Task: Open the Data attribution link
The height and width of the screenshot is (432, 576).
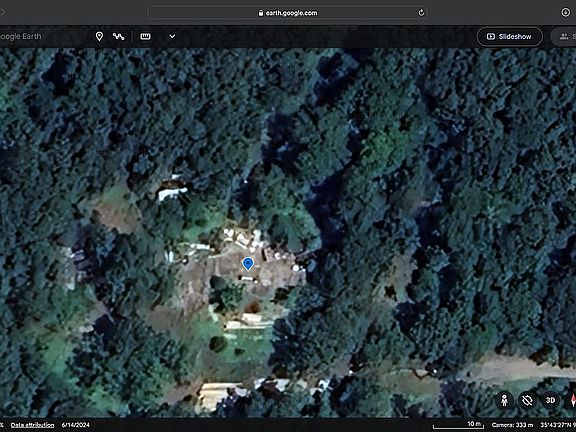Action: (x=32, y=425)
